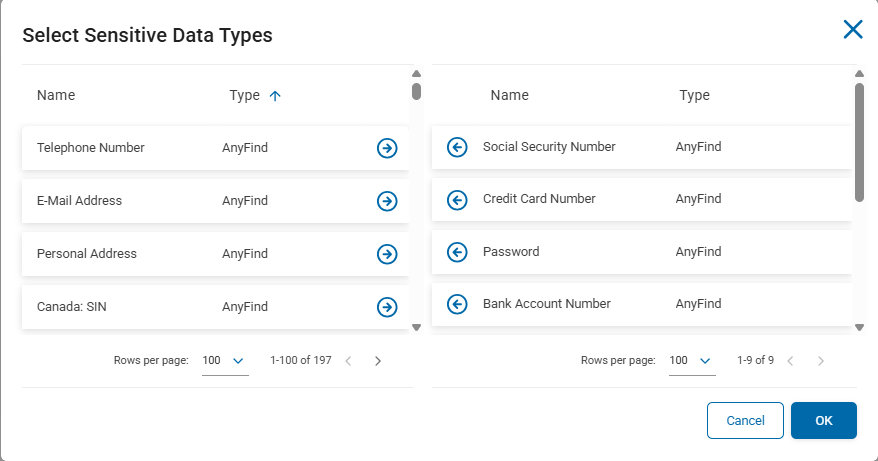The image size is (878, 461).
Task: Remove Social Security Number using left arrow
Action: [x=457, y=147]
